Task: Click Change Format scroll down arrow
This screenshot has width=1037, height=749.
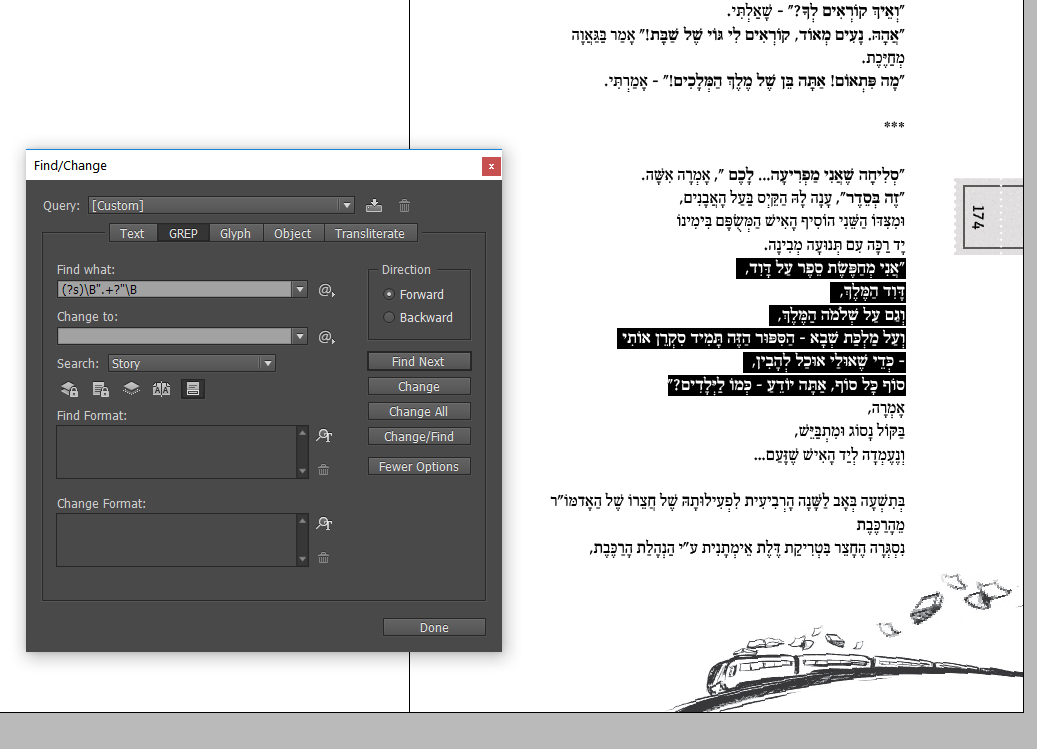Action: 303,559
